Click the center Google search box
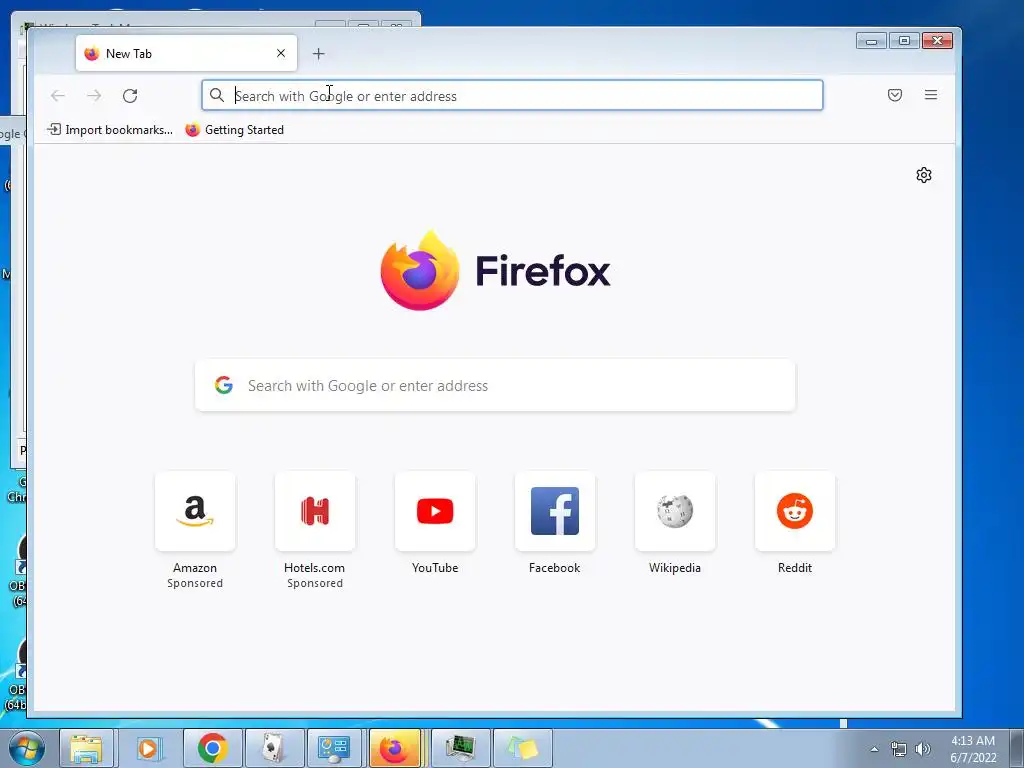This screenshot has height=768, width=1024. click(x=495, y=385)
